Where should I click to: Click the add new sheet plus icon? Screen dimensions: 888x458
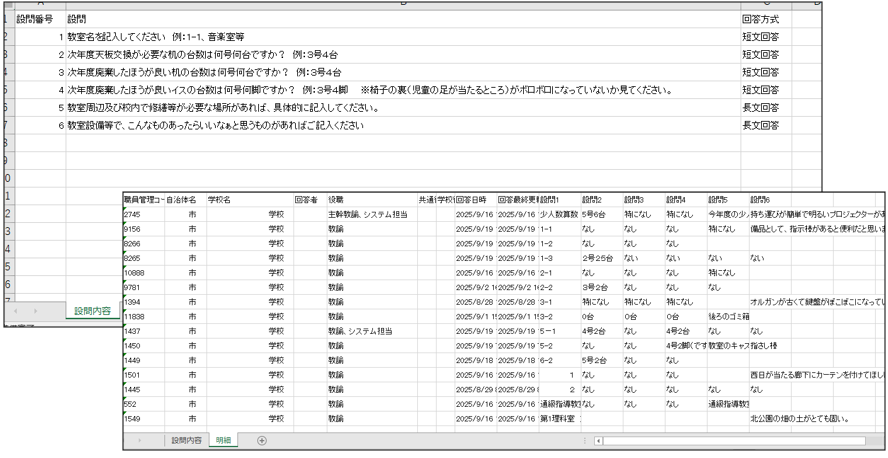pyautogui.click(x=262, y=440)
